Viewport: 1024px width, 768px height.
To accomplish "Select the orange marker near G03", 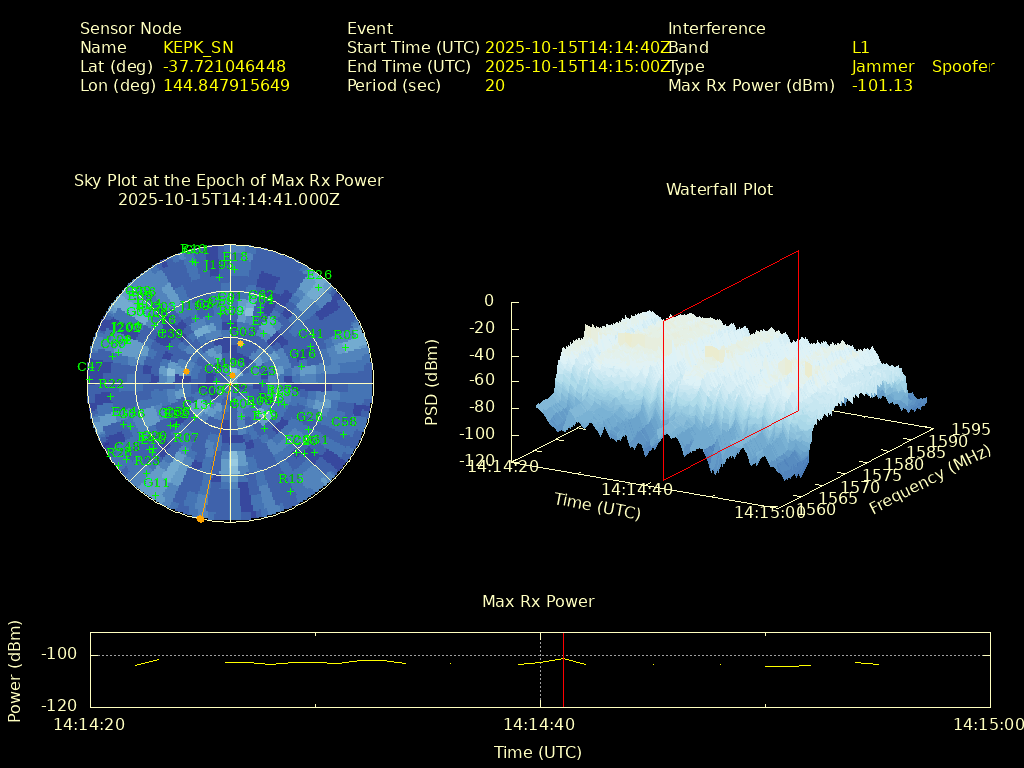I will coord(240,343).
